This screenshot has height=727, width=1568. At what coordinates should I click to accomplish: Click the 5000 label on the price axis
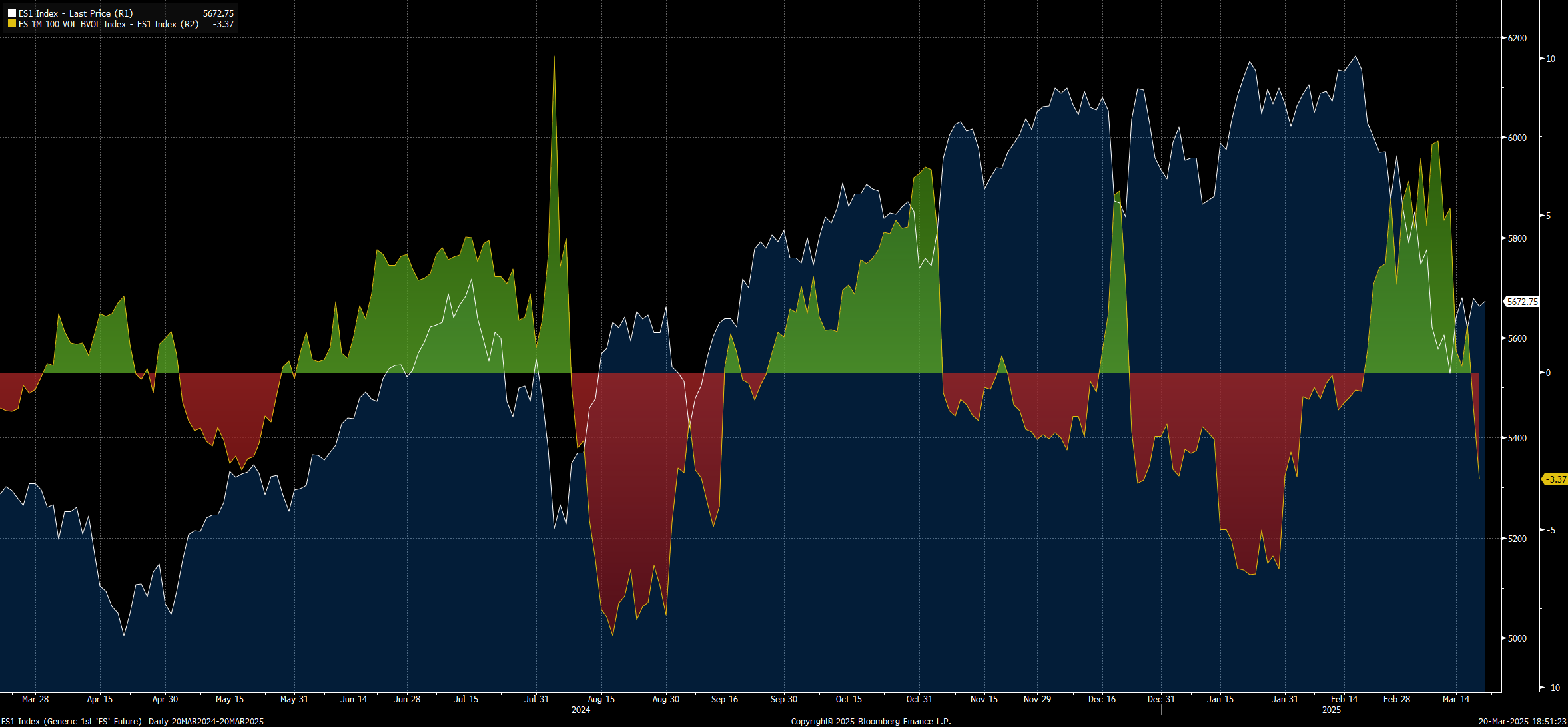pyautogui.click(x=1517, y=638)
